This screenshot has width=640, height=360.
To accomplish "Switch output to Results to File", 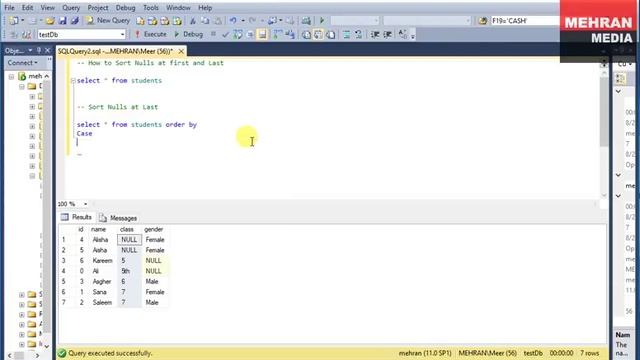I will [331, 35].
